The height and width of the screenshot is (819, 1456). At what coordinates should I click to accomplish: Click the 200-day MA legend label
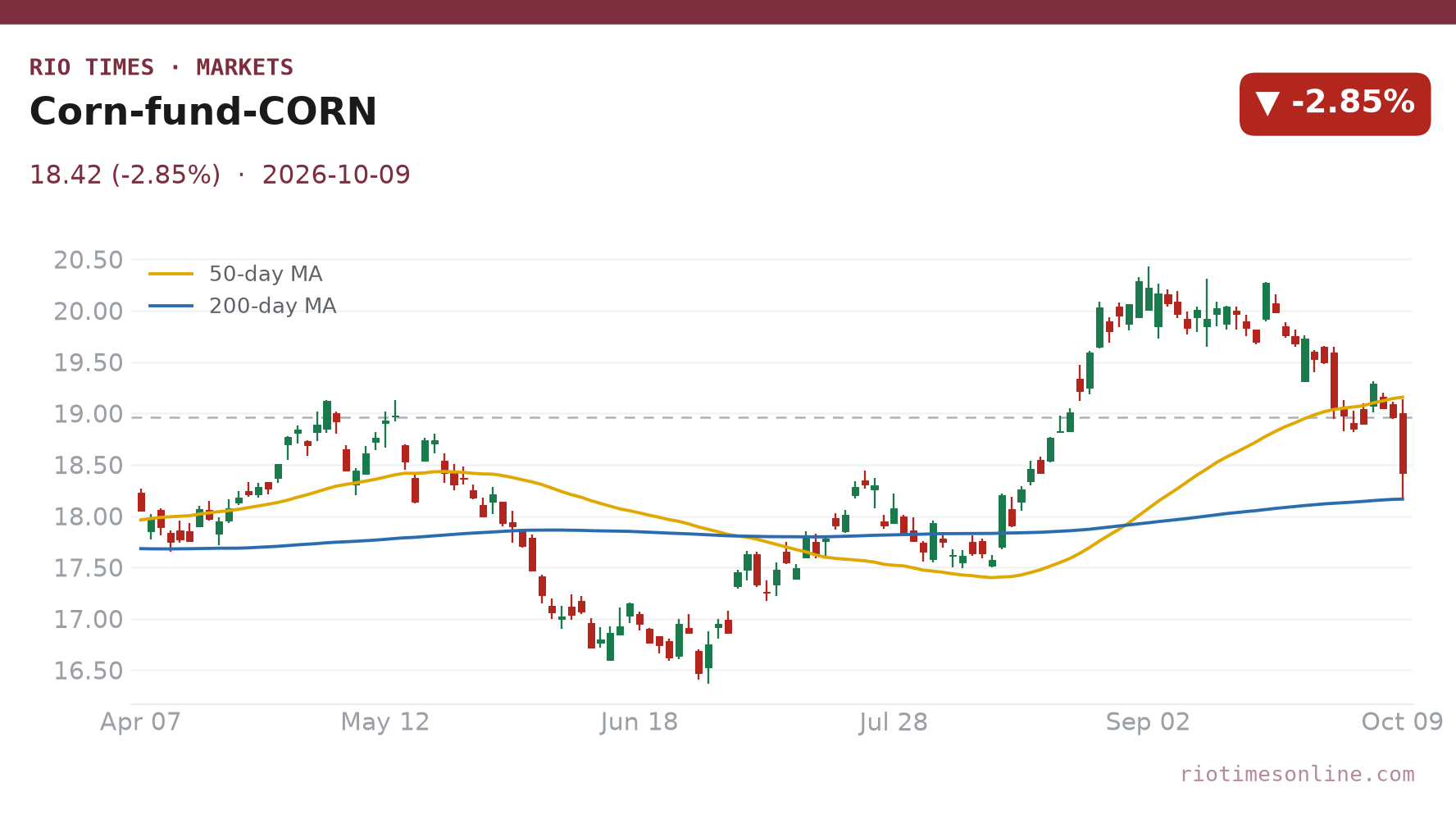(x=272, y=306)
